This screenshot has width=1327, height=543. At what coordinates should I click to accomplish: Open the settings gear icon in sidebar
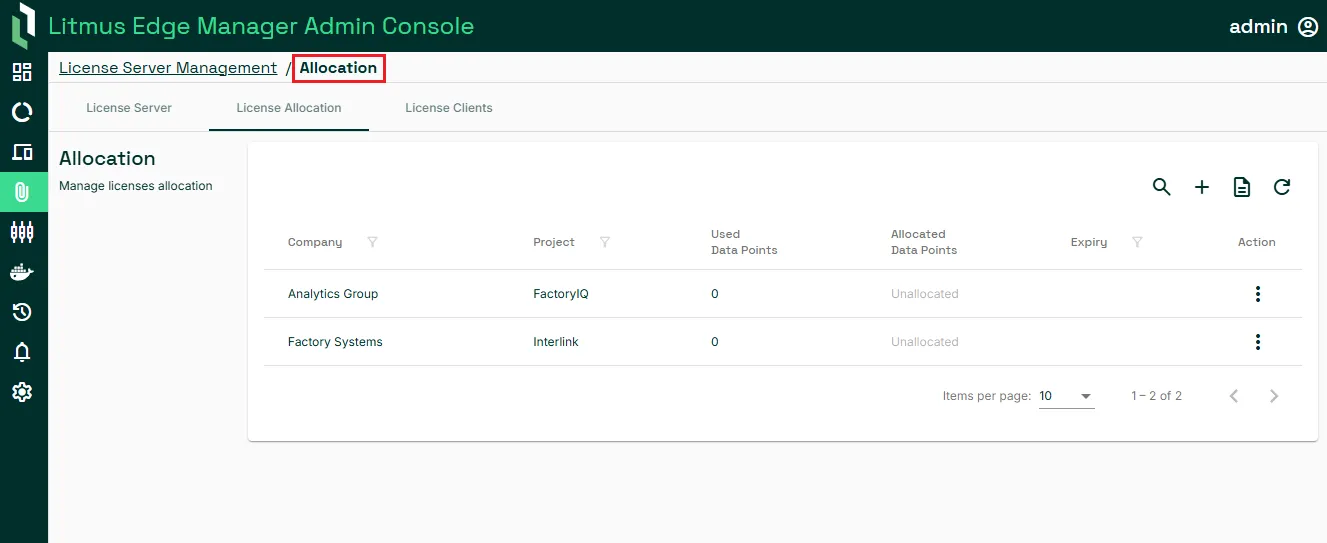coord(22,392)
